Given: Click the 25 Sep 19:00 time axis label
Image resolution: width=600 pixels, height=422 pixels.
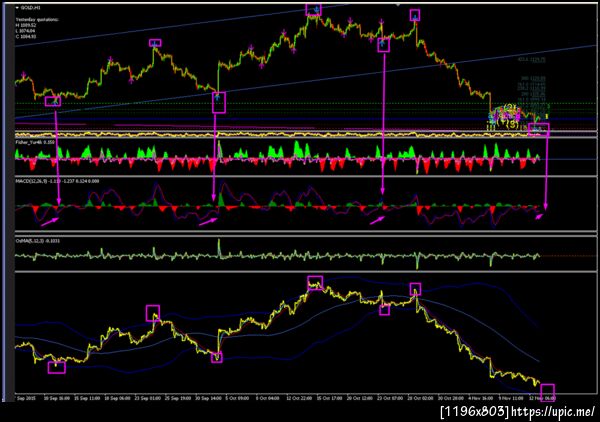Looking at the screenshot, I should pos(178,398).
